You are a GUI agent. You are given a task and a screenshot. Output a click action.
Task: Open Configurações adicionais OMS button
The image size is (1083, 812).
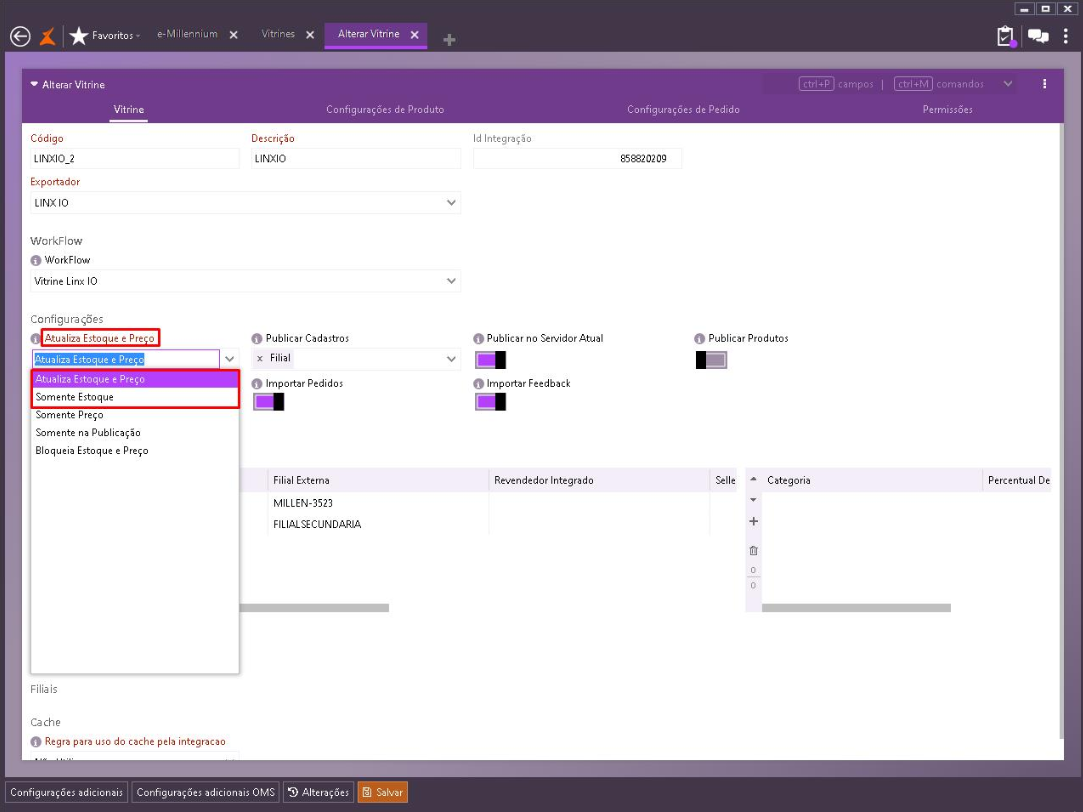pos(206,792)
